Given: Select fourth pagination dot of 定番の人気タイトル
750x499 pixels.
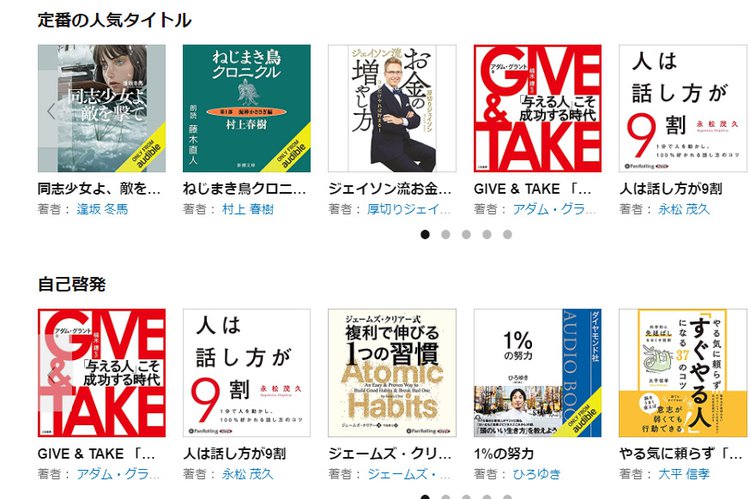Looking at the screenshot, I should (x=487, y=234).
